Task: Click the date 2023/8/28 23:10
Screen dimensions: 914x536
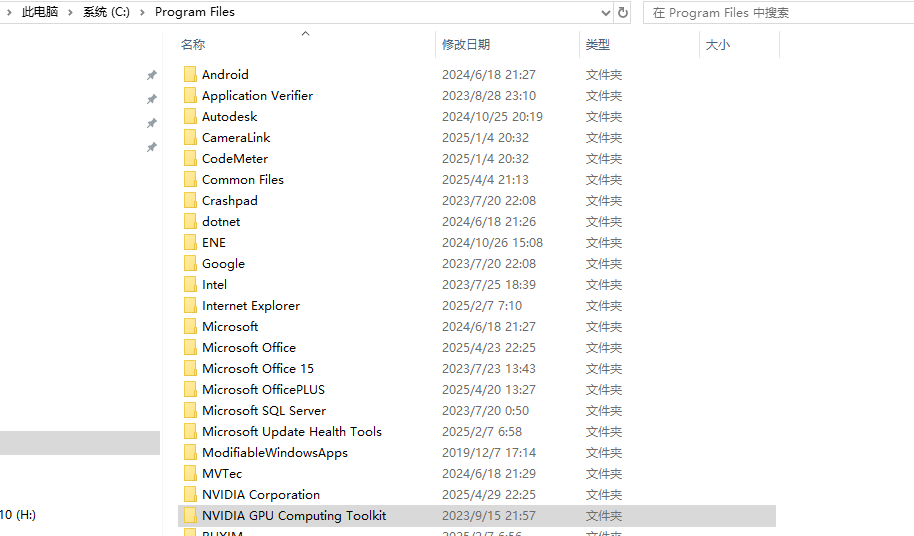Action: pyautogui.click(x=488, y=96)
